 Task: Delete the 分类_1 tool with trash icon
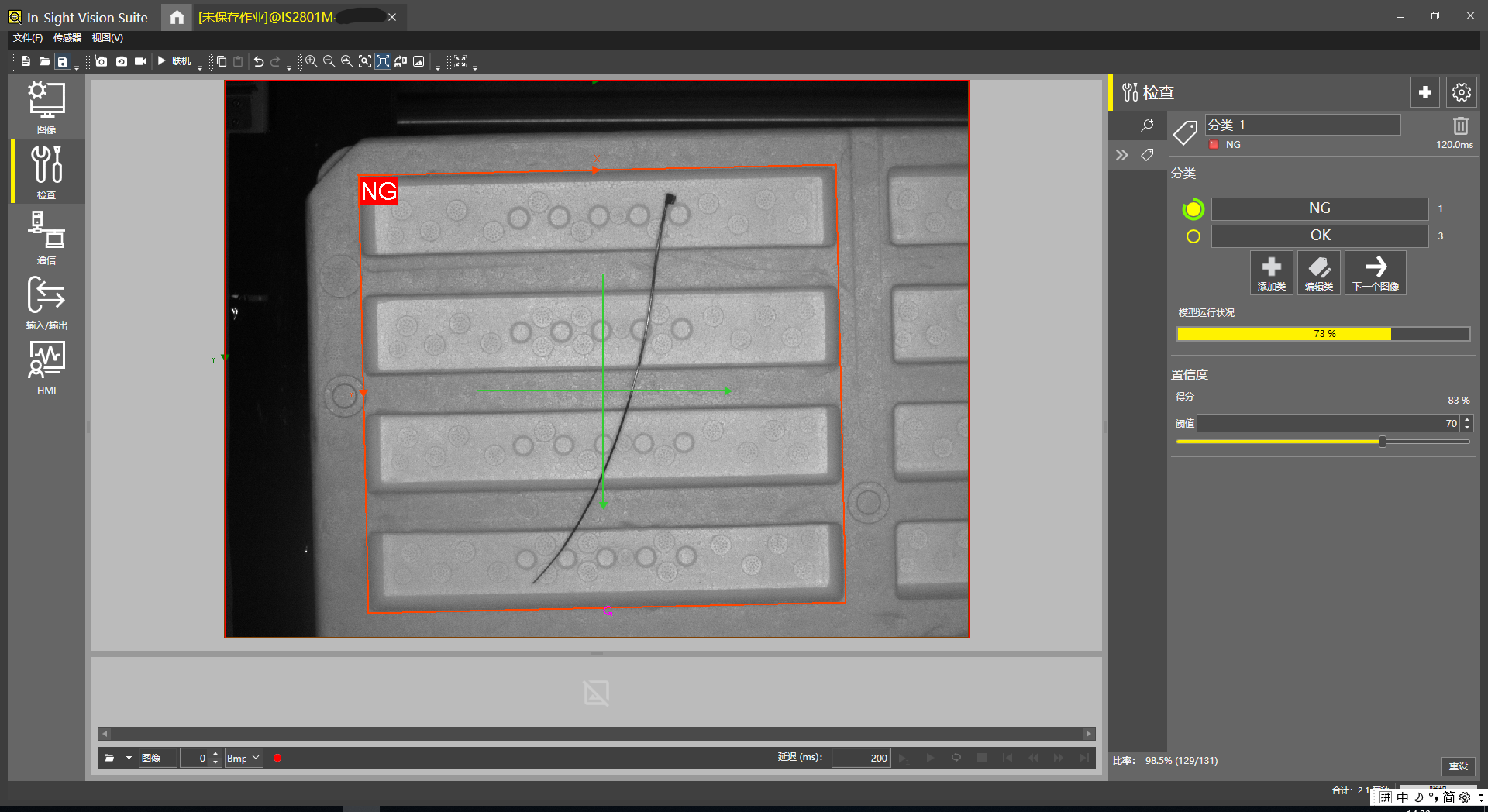click(x=1460, y=126)
